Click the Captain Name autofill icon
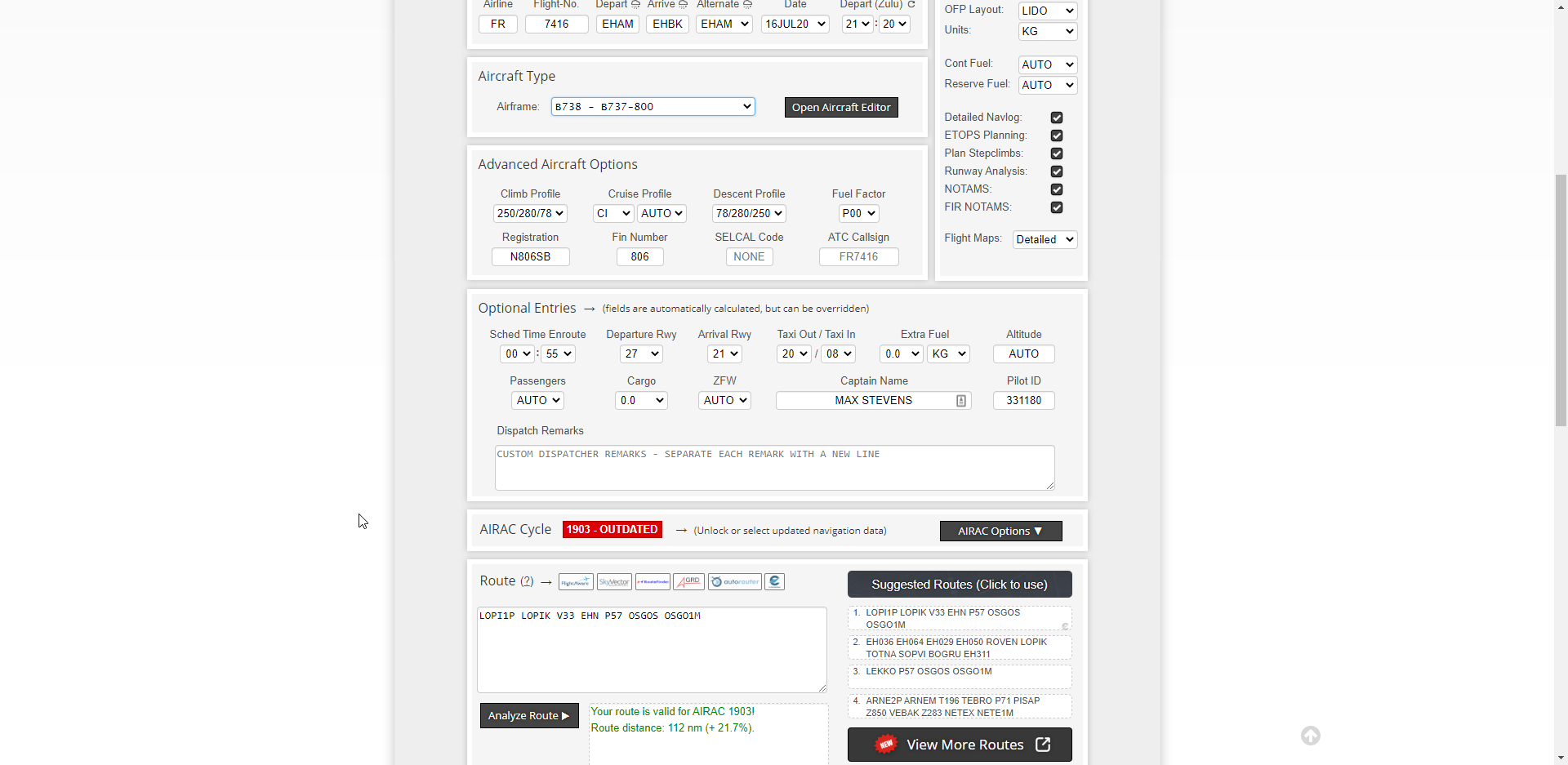 pos(961,401)
